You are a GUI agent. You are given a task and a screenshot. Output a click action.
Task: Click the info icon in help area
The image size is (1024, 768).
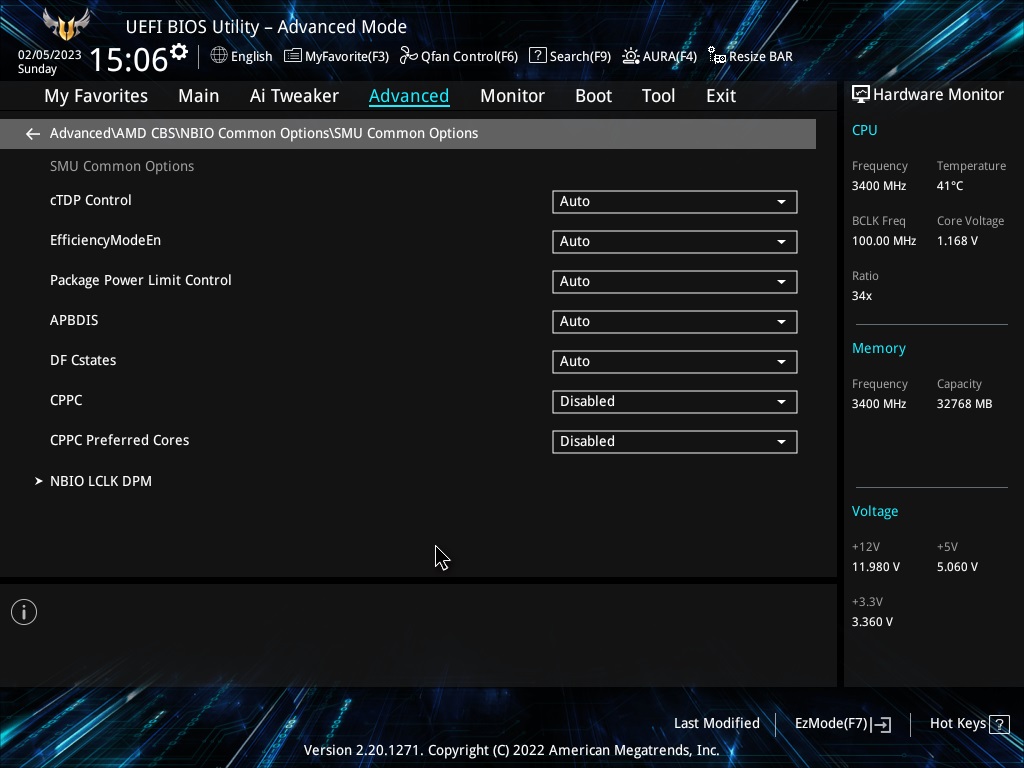tap(24, 612)
